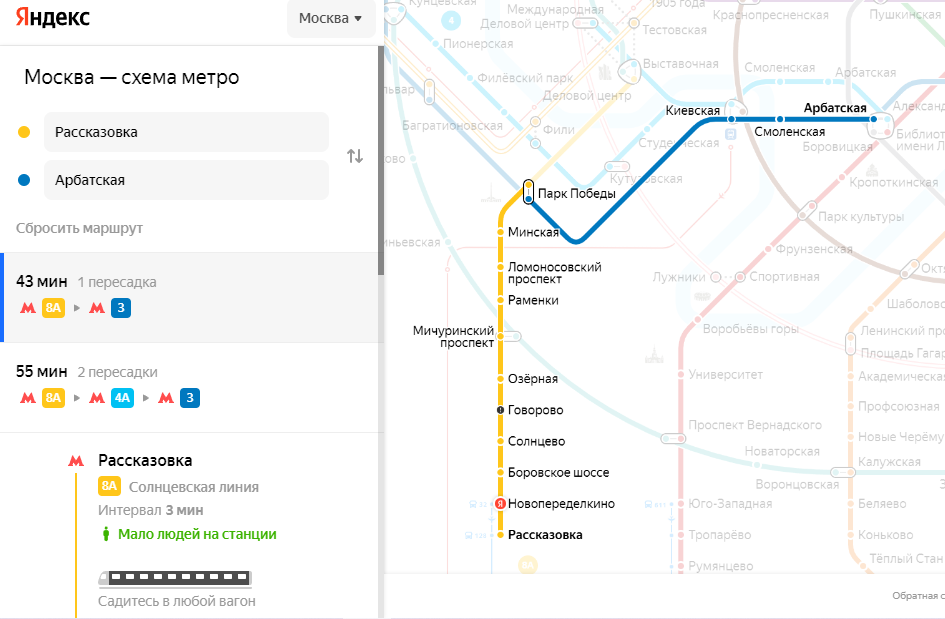Image resolution: width=945 pixels, height=619 pixels.
Task: Click the line 4A badge in the second route
Action: (x=122, y=398)
